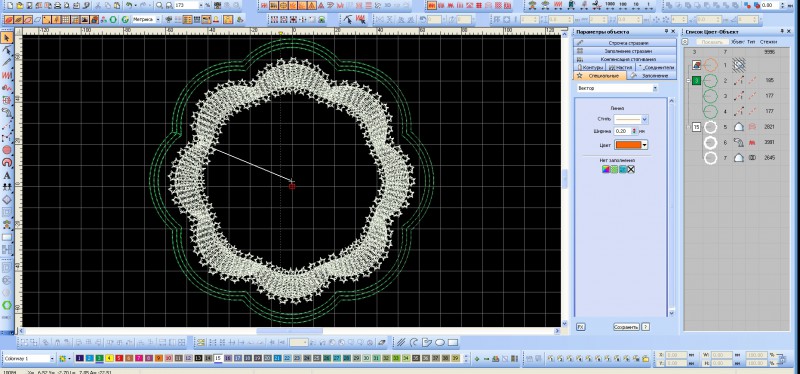Select the lettering A tool
The height and width of the screenshot is (374, 800).
pos(7,175)
